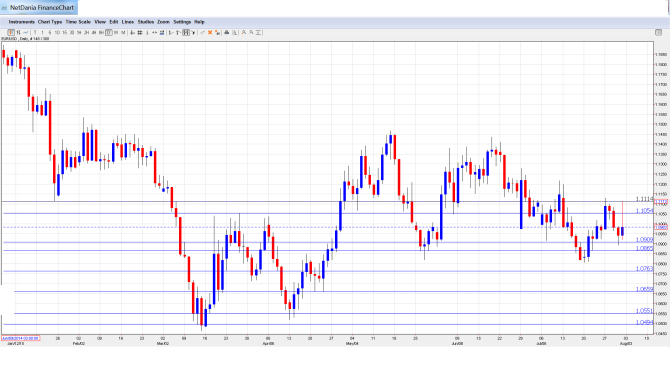
Task: Click the red current-price marker on price axis
Action: (661, 227)
